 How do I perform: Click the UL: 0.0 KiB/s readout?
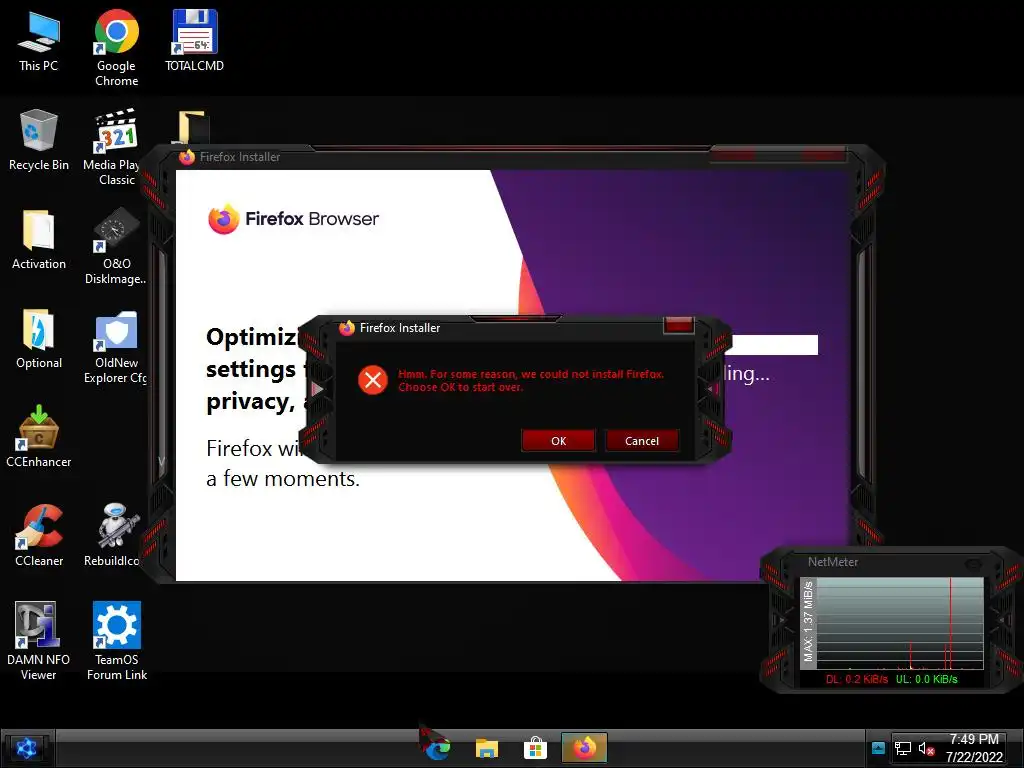click(x=927, y=679)
